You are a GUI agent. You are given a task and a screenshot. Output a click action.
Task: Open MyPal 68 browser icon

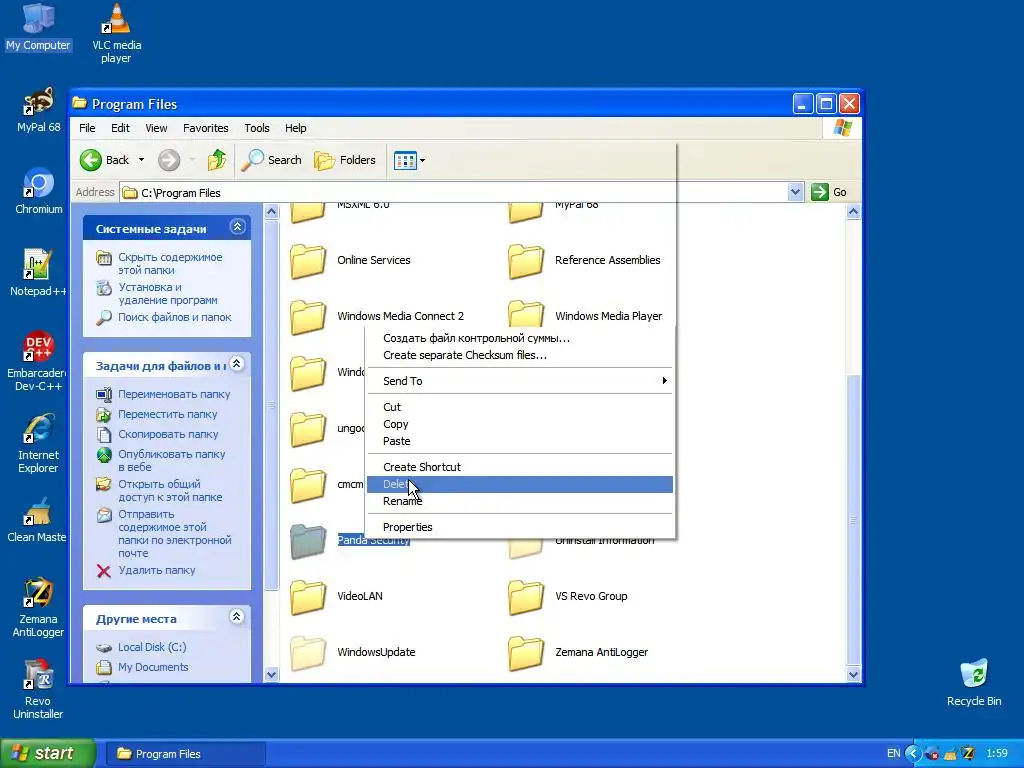[x=39, y=110]
